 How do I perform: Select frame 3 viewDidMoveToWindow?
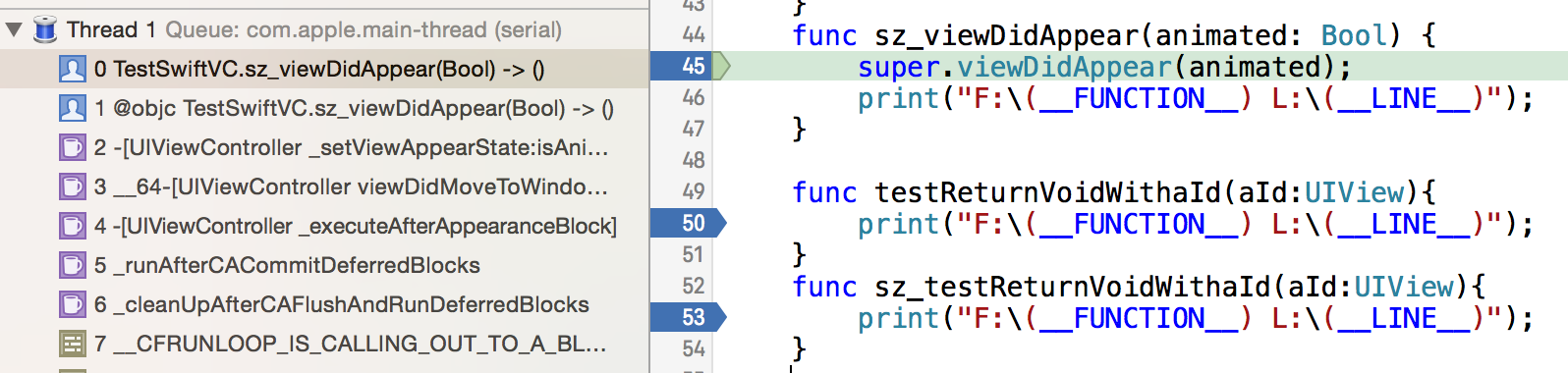point(324,186)
